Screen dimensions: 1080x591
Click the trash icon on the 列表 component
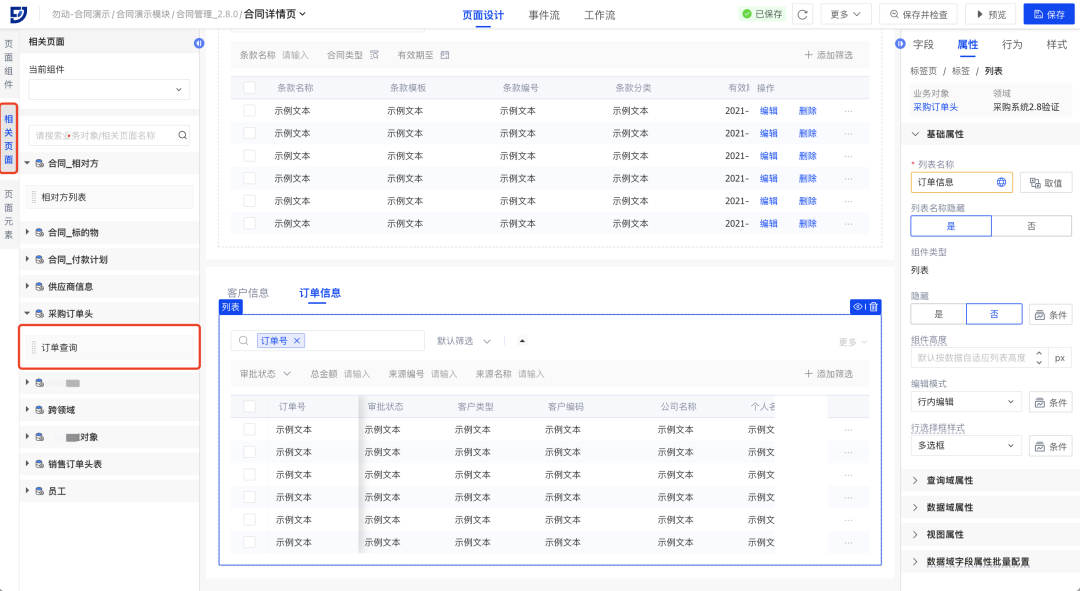click(x=873, y=307)
